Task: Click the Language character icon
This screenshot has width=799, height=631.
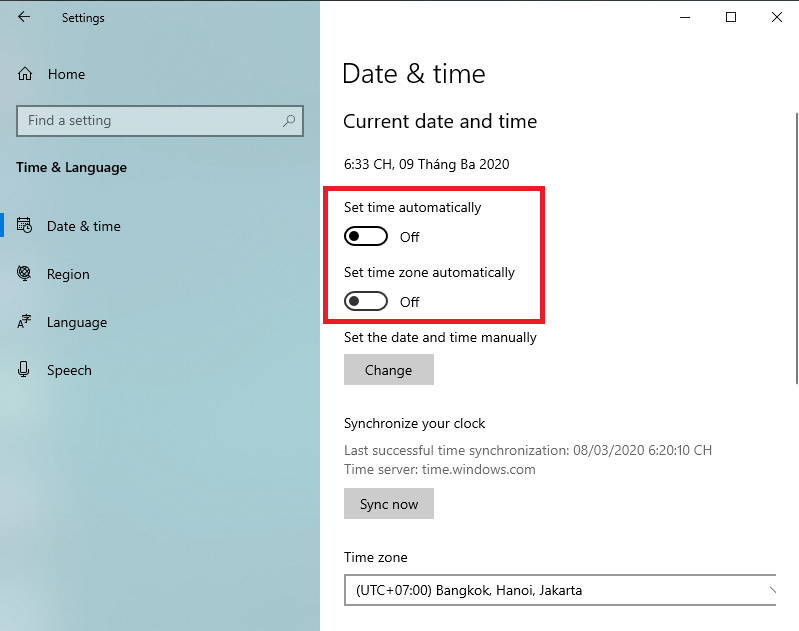Action: click(x=24, y=322)
